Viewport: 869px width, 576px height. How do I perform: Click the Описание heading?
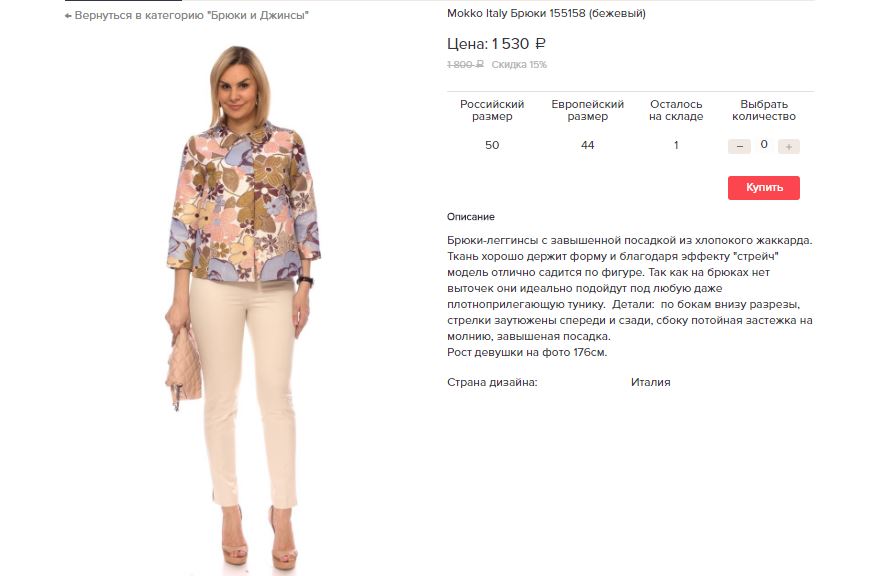click(471, 217)
